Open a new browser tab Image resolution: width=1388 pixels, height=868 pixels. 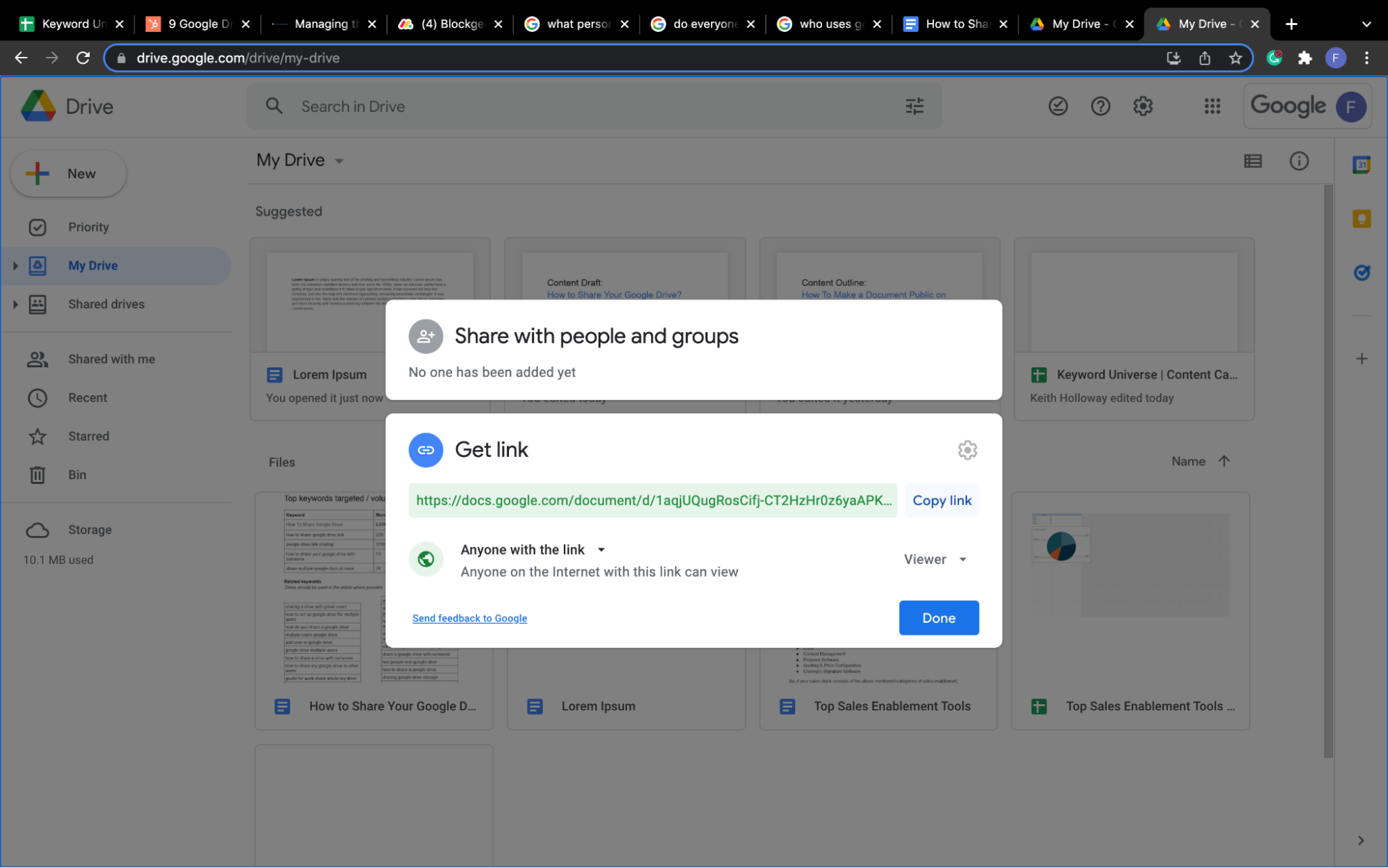coord(1291,24)
